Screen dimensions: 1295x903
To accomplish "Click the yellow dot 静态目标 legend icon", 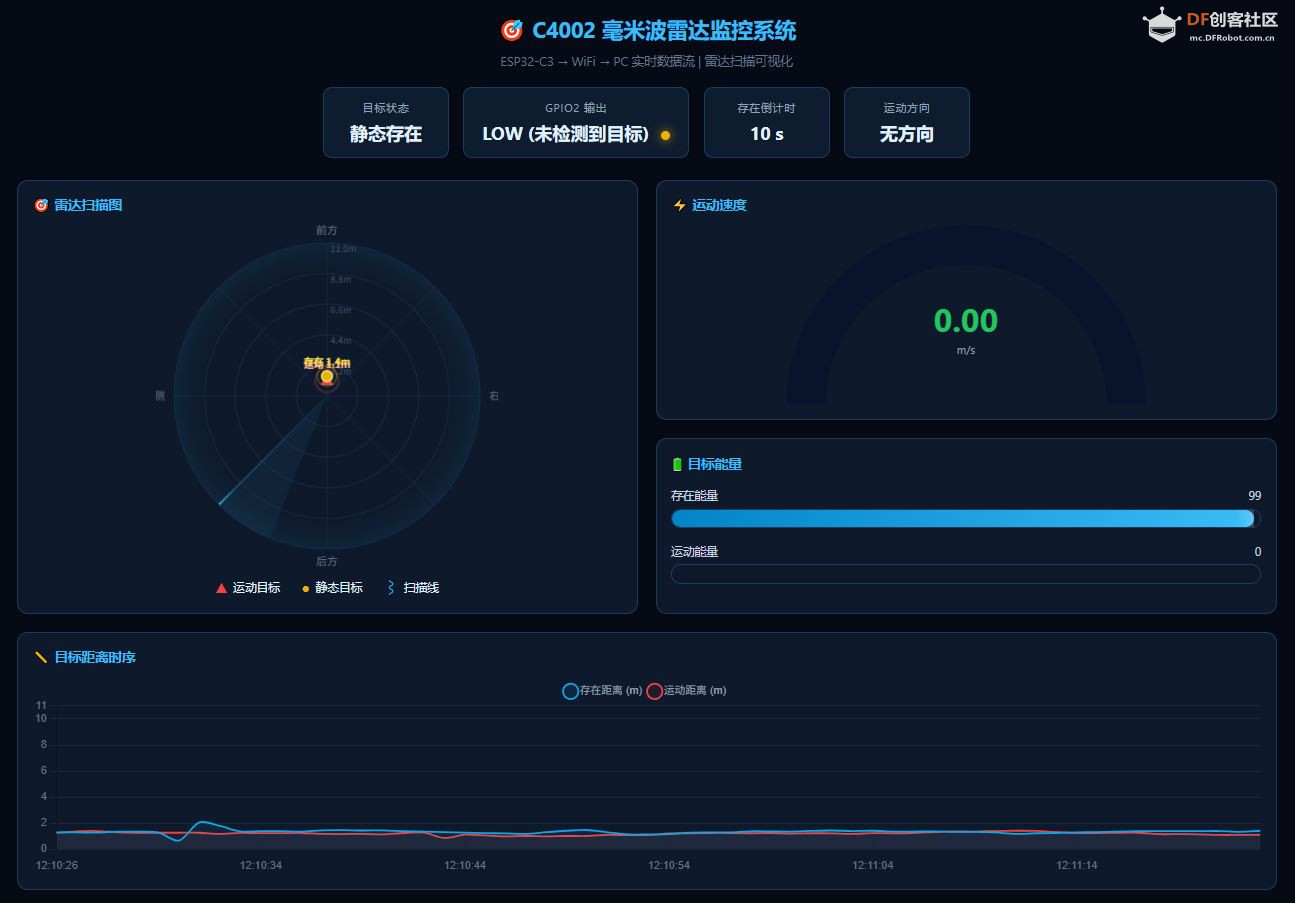I will point(306,589).
